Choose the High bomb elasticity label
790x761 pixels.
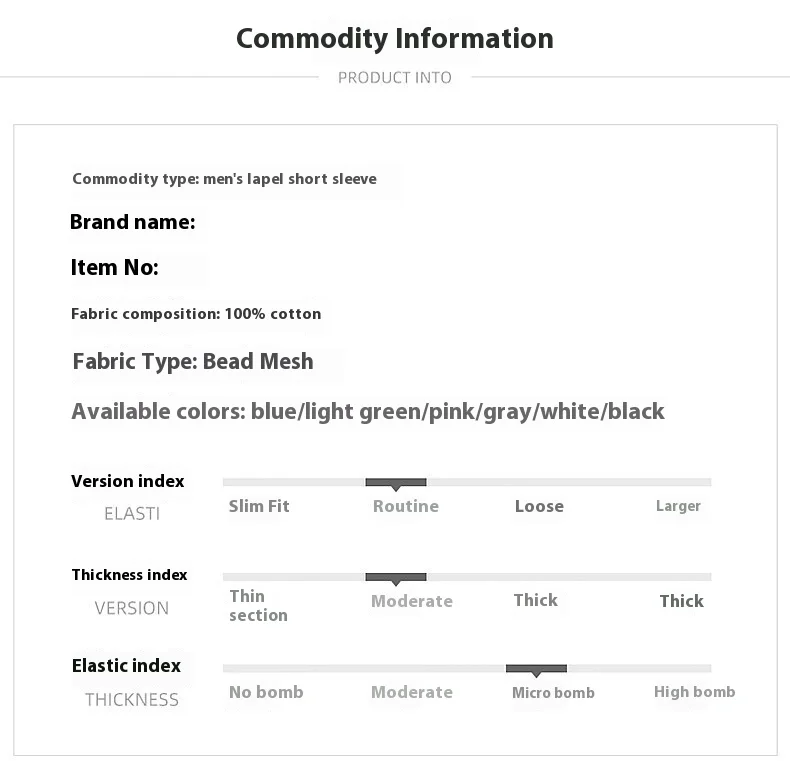(x=694, y=692)
